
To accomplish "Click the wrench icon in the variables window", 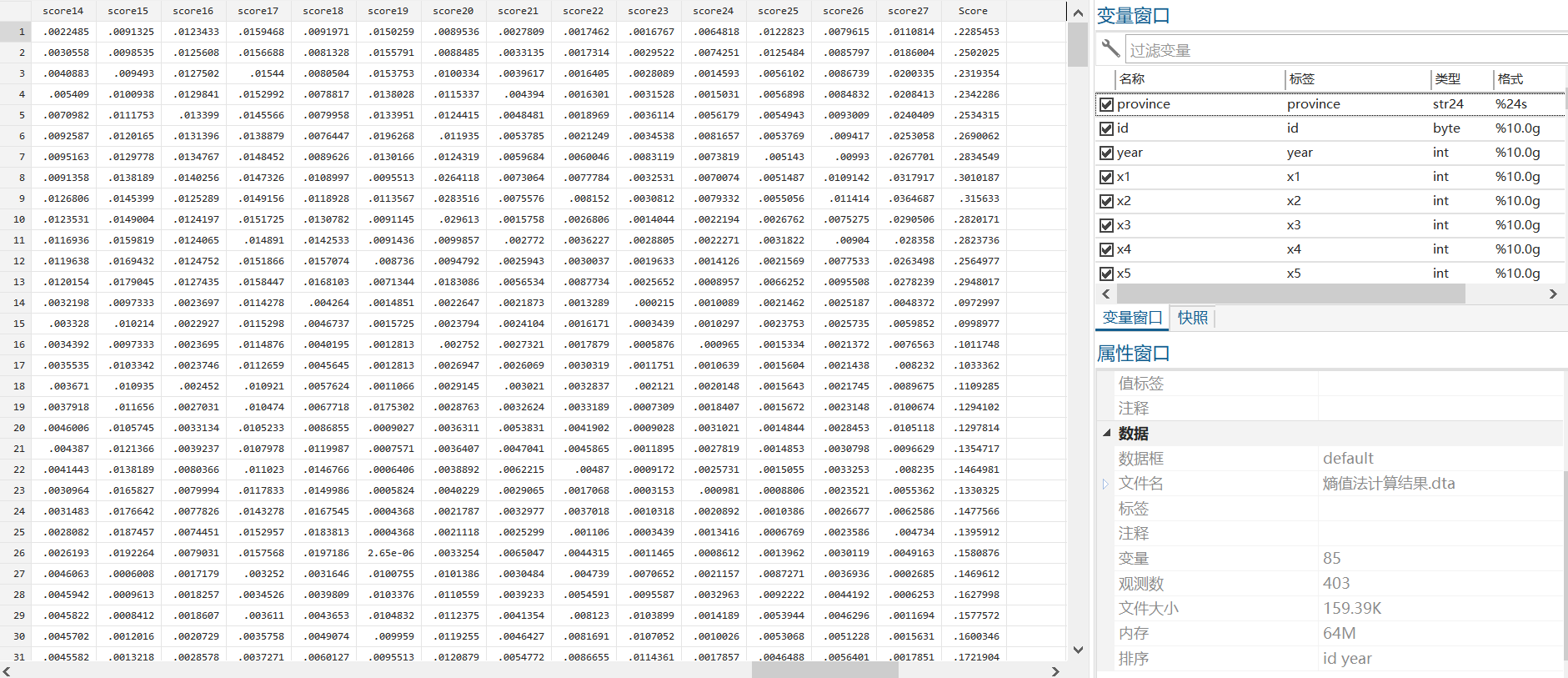I will click(1110, 48).
